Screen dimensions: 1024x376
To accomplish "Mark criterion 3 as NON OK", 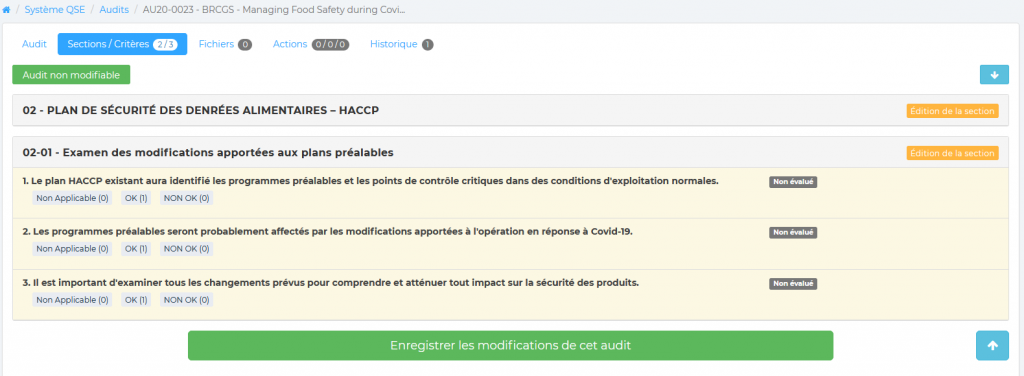I will tap(186, 300).
